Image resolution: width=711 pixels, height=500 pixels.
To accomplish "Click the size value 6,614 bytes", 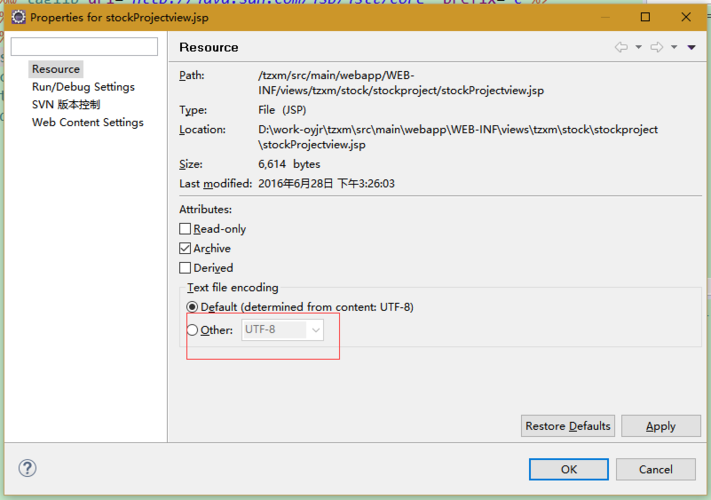I will pyautogui.click(x=289, y=164).
